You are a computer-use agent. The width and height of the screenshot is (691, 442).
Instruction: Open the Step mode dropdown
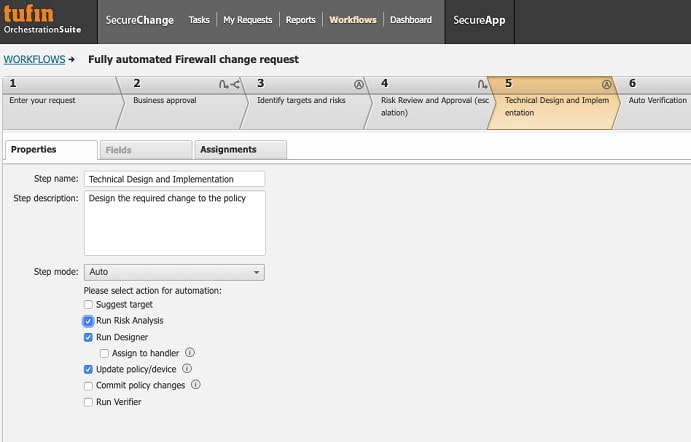(x=175, y=272)
